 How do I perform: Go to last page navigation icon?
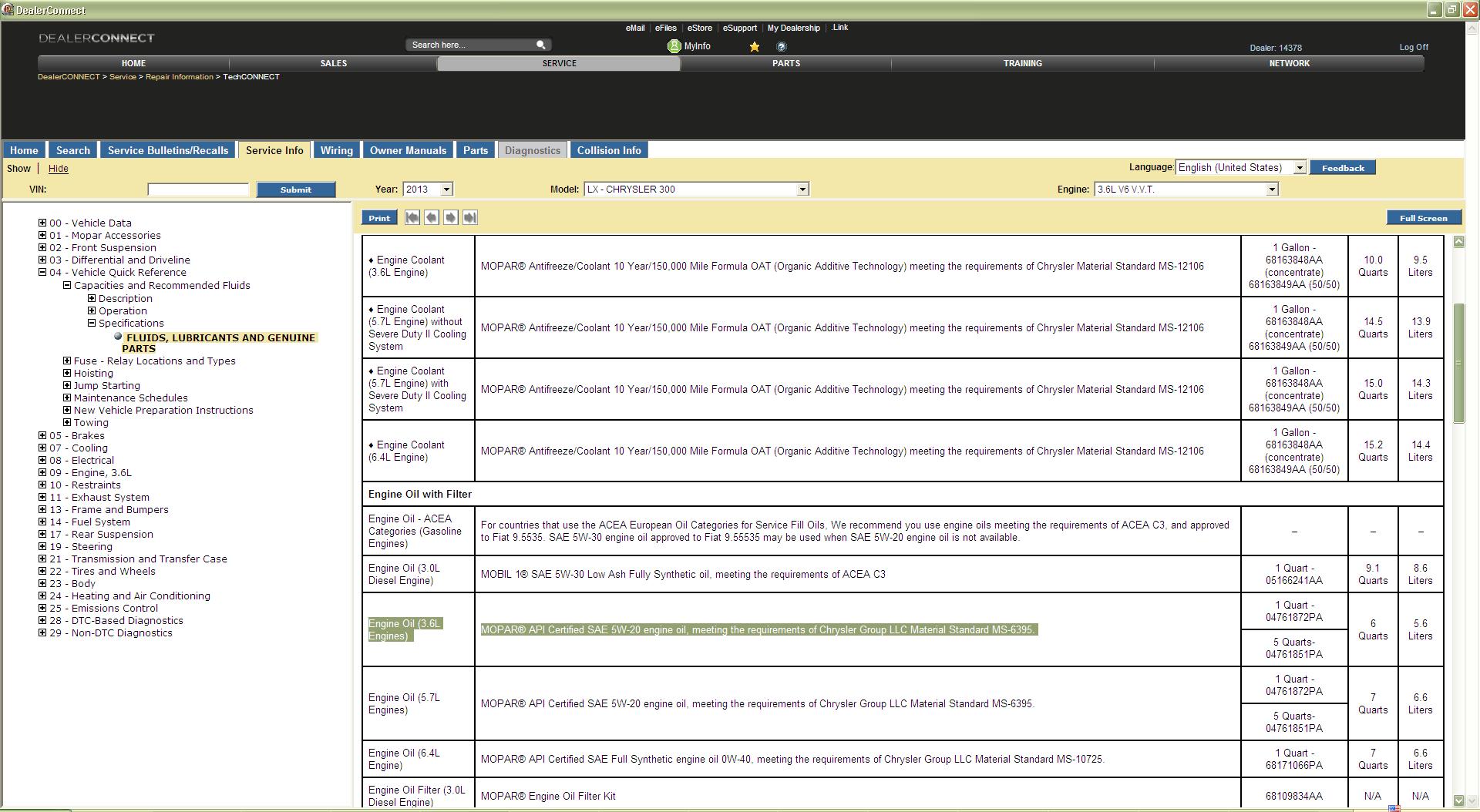[x=470, y=218]
